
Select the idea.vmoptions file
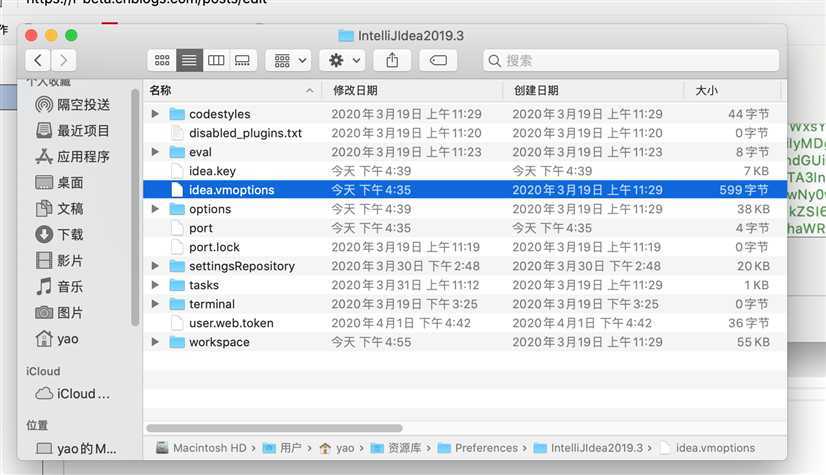point(465,190)
